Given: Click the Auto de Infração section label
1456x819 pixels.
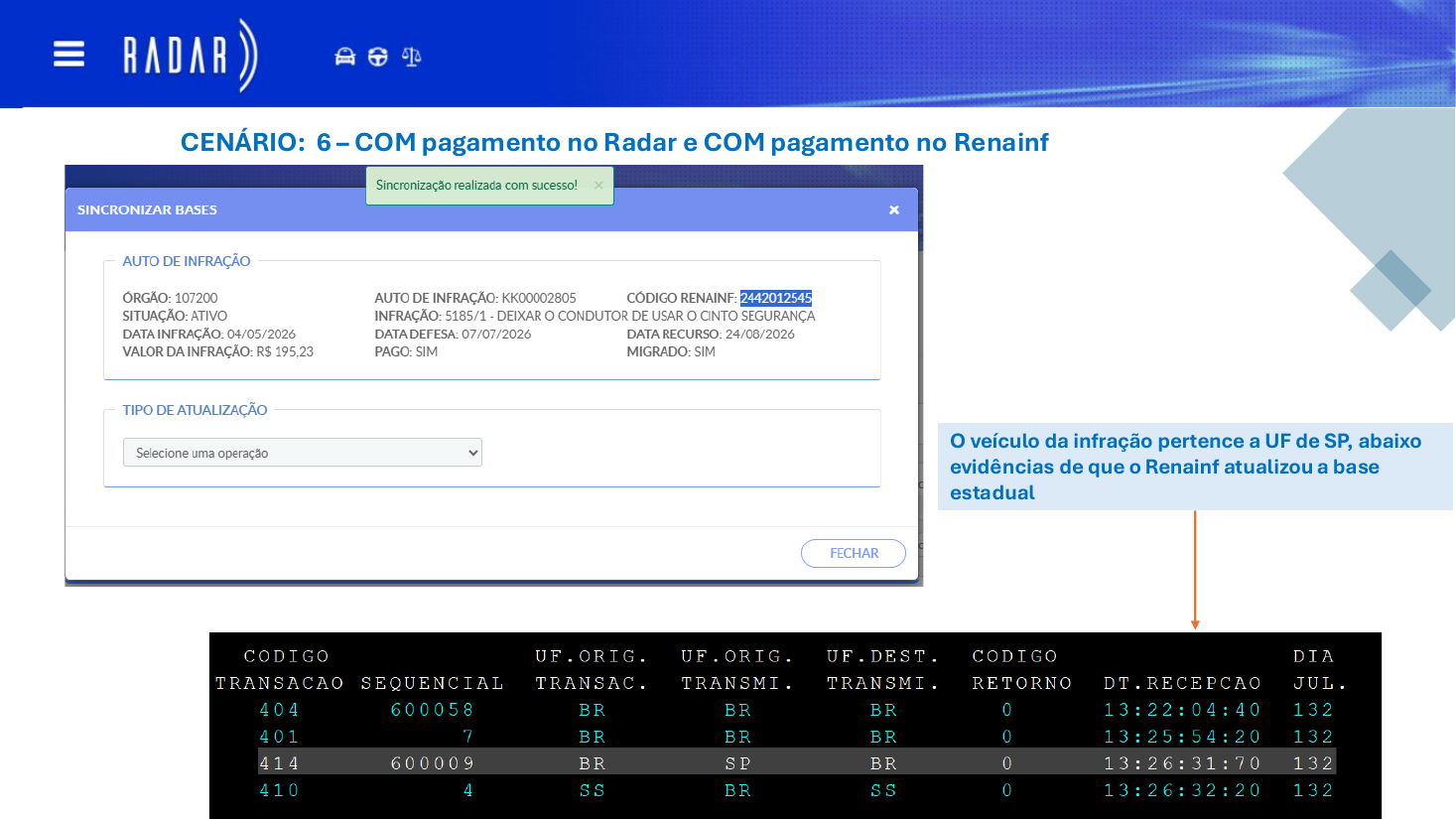Looking at the screenshot, I should pyautogui.click(x=187, y=261).
